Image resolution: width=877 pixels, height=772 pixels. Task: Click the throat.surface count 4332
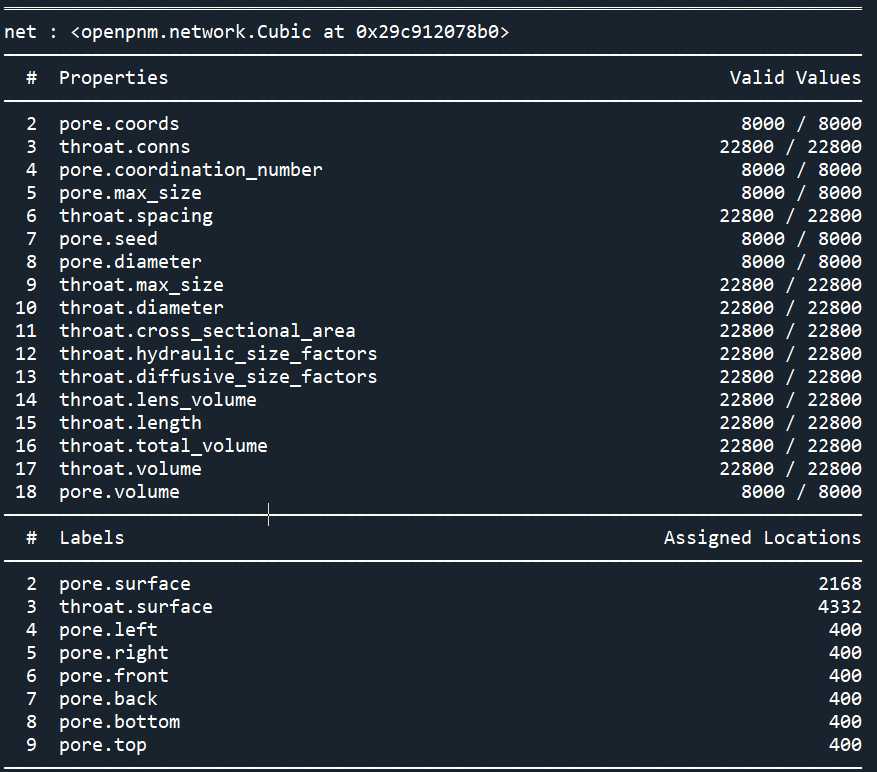[x=840, y=607]
